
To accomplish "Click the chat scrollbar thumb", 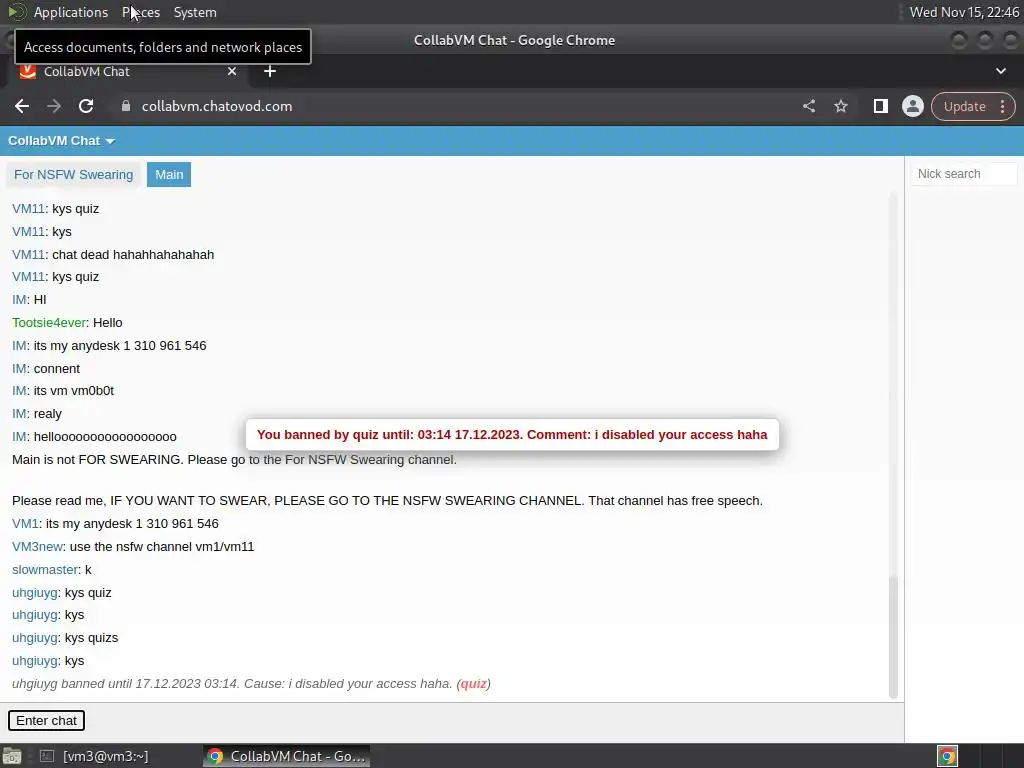I will click(x=893, y=637).
